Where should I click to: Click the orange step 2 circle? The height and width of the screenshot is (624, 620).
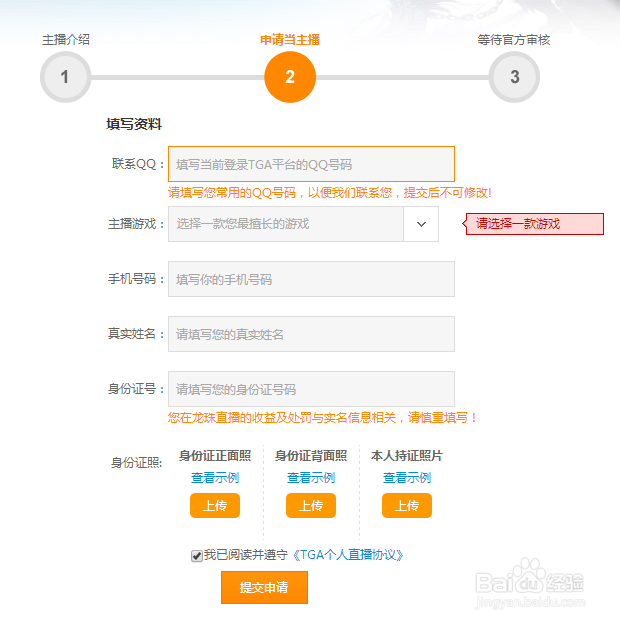(x=290, y=77)
